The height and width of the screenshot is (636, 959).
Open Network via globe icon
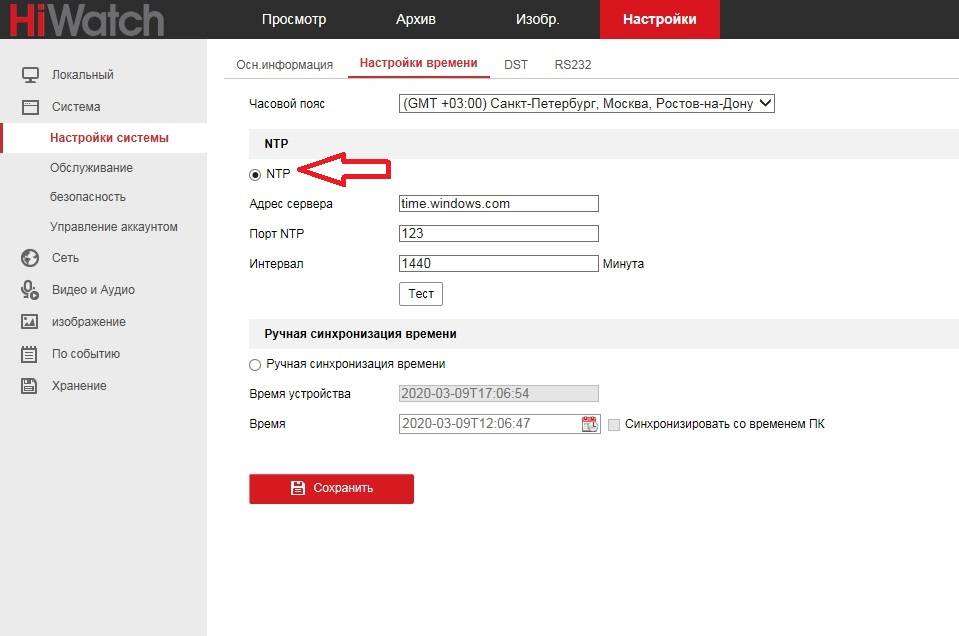pos(30,258)
